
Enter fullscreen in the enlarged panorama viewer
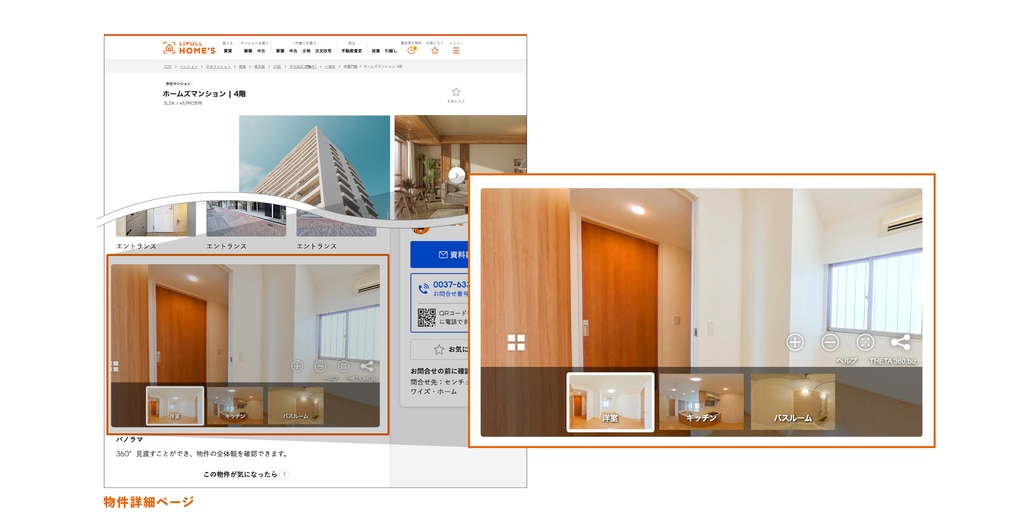[866, 342]
